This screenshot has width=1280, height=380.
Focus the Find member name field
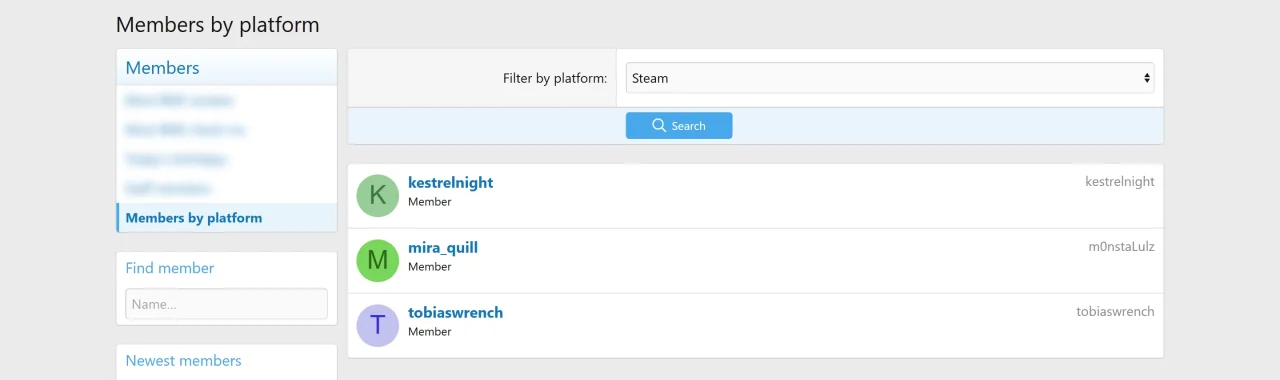[x=226, y=304]
